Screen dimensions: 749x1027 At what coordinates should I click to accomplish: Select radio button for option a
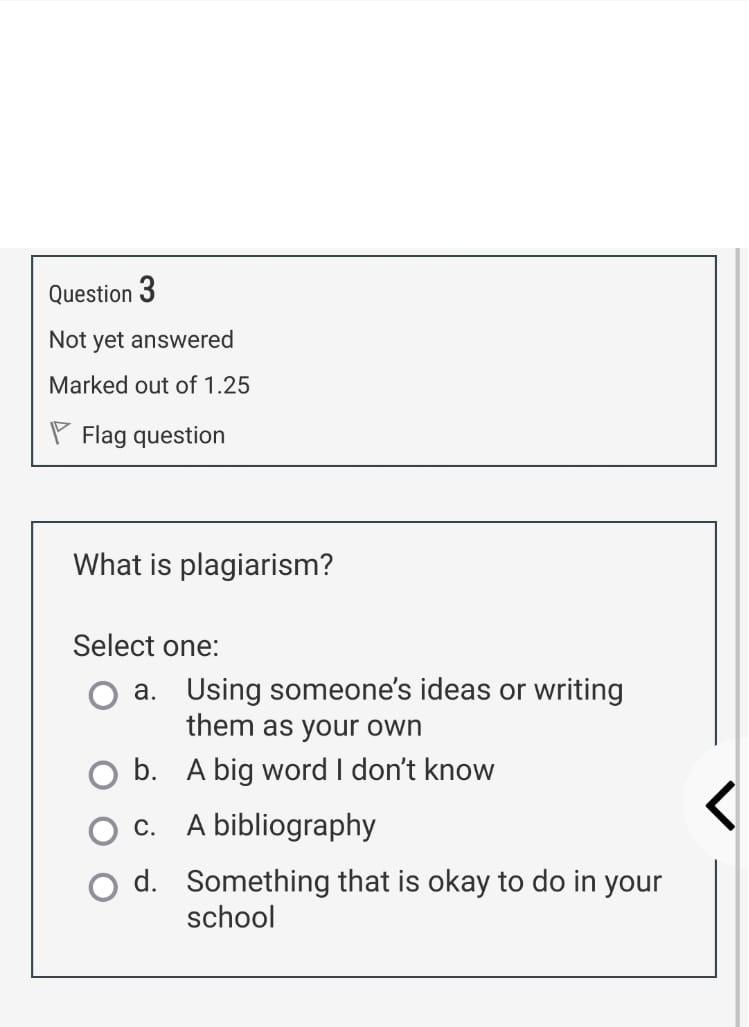[x=103, y=696]
